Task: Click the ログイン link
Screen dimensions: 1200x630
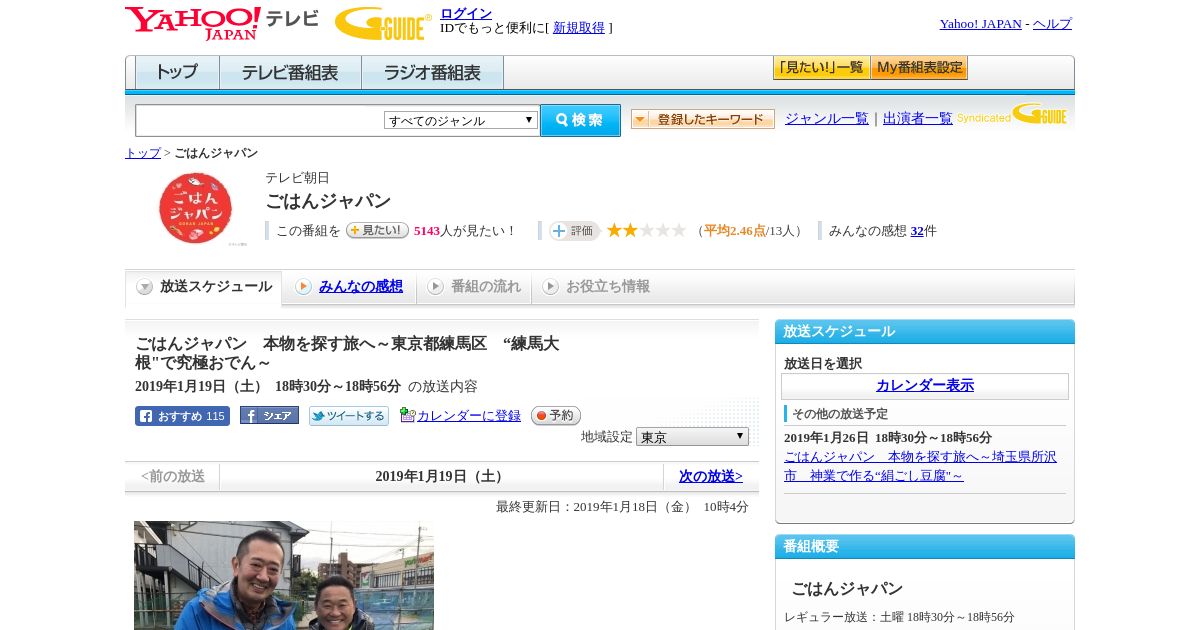Action: coord(466,13)
